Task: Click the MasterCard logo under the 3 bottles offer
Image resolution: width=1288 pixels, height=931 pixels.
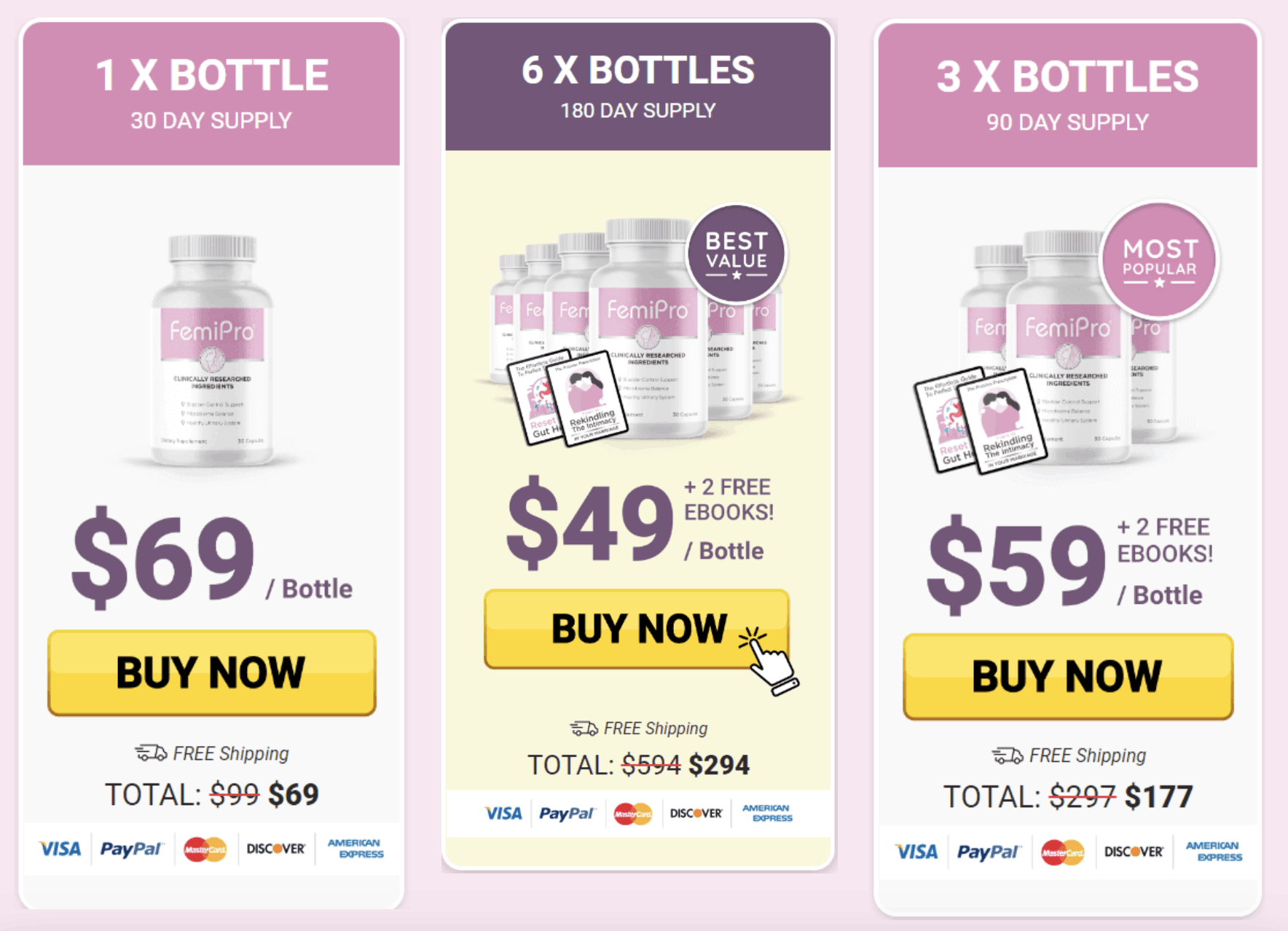Action: click(x=1063, y=852)
